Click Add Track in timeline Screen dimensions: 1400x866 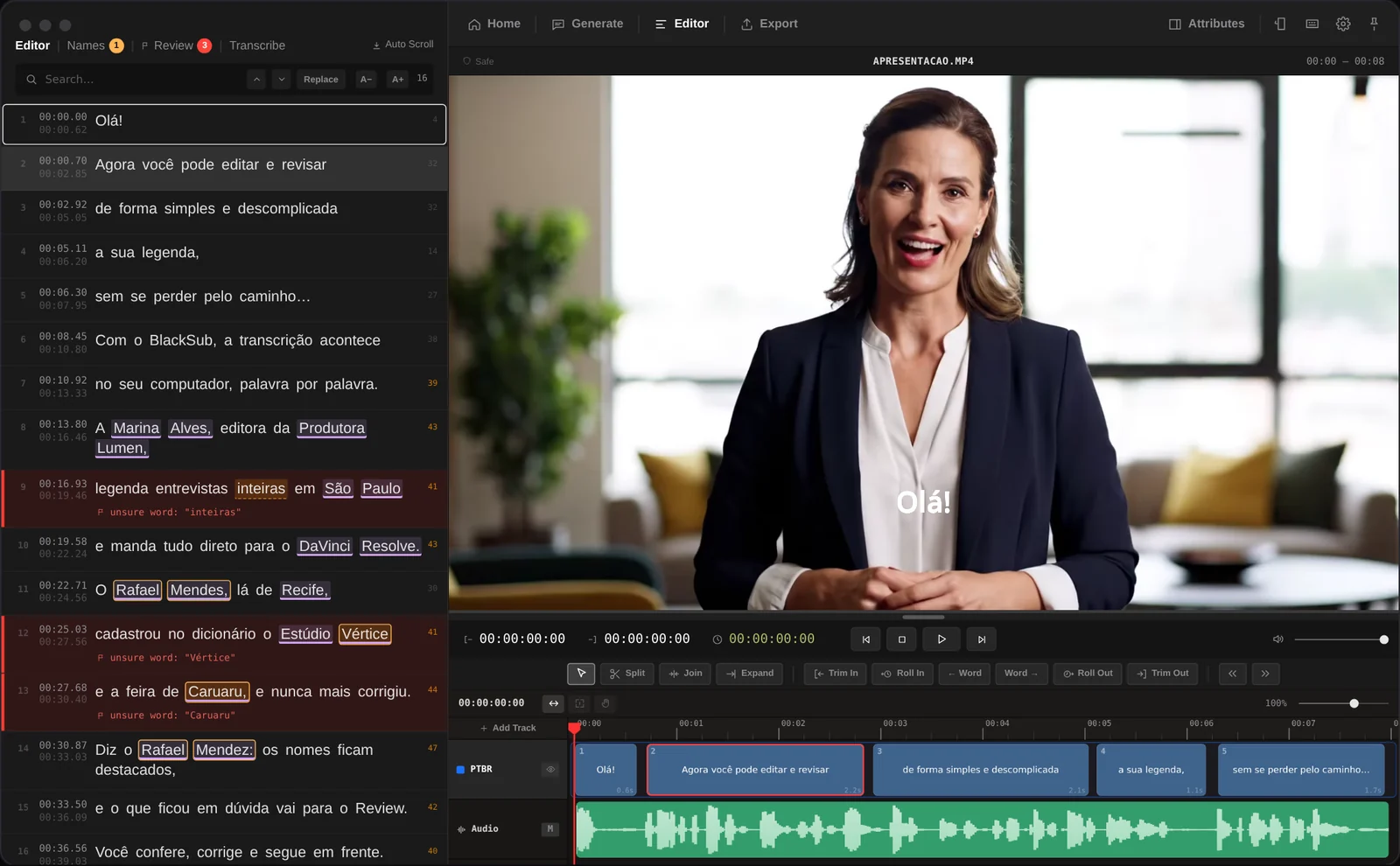tap(507, 728)
